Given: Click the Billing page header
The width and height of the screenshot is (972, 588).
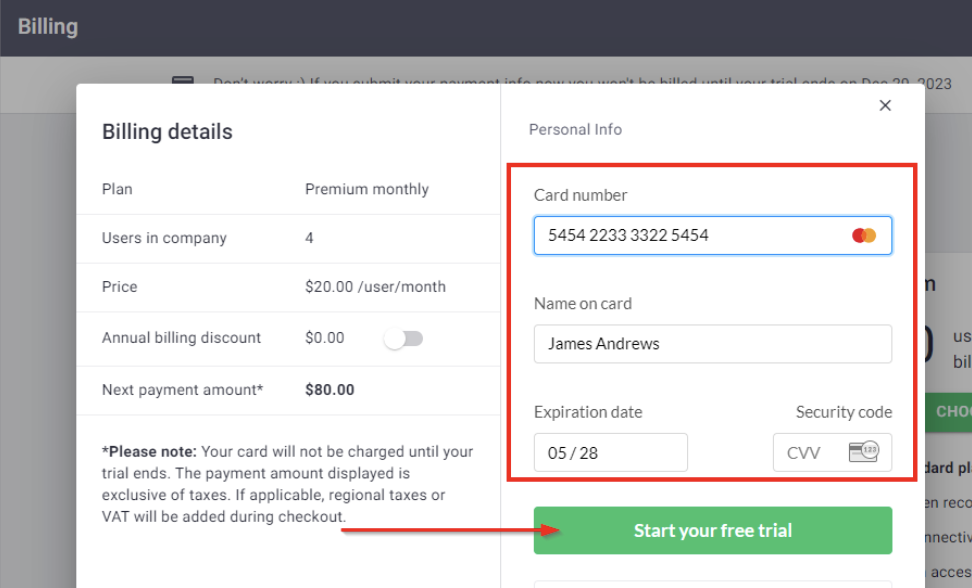Looking at the screenshot, I should click(x=47, y=26).
